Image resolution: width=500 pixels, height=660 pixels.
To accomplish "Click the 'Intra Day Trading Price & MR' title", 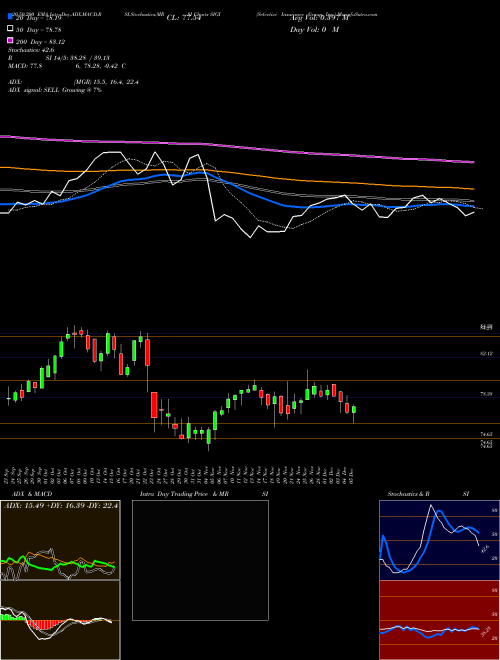I will 184,494.
